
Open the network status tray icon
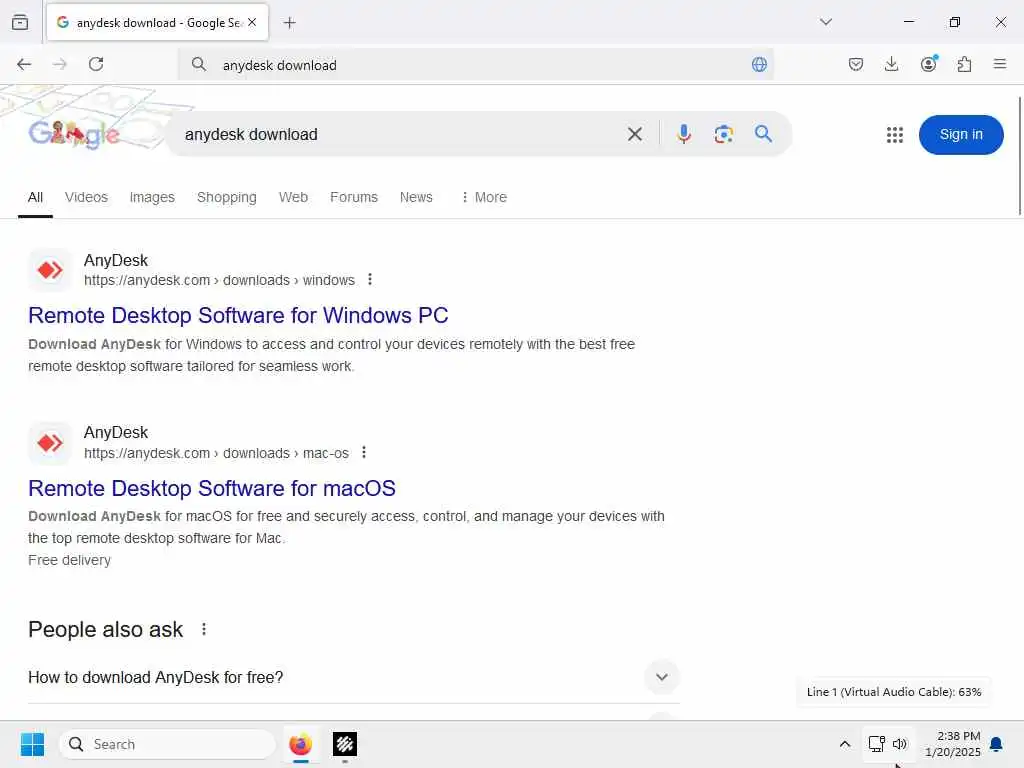876,744
